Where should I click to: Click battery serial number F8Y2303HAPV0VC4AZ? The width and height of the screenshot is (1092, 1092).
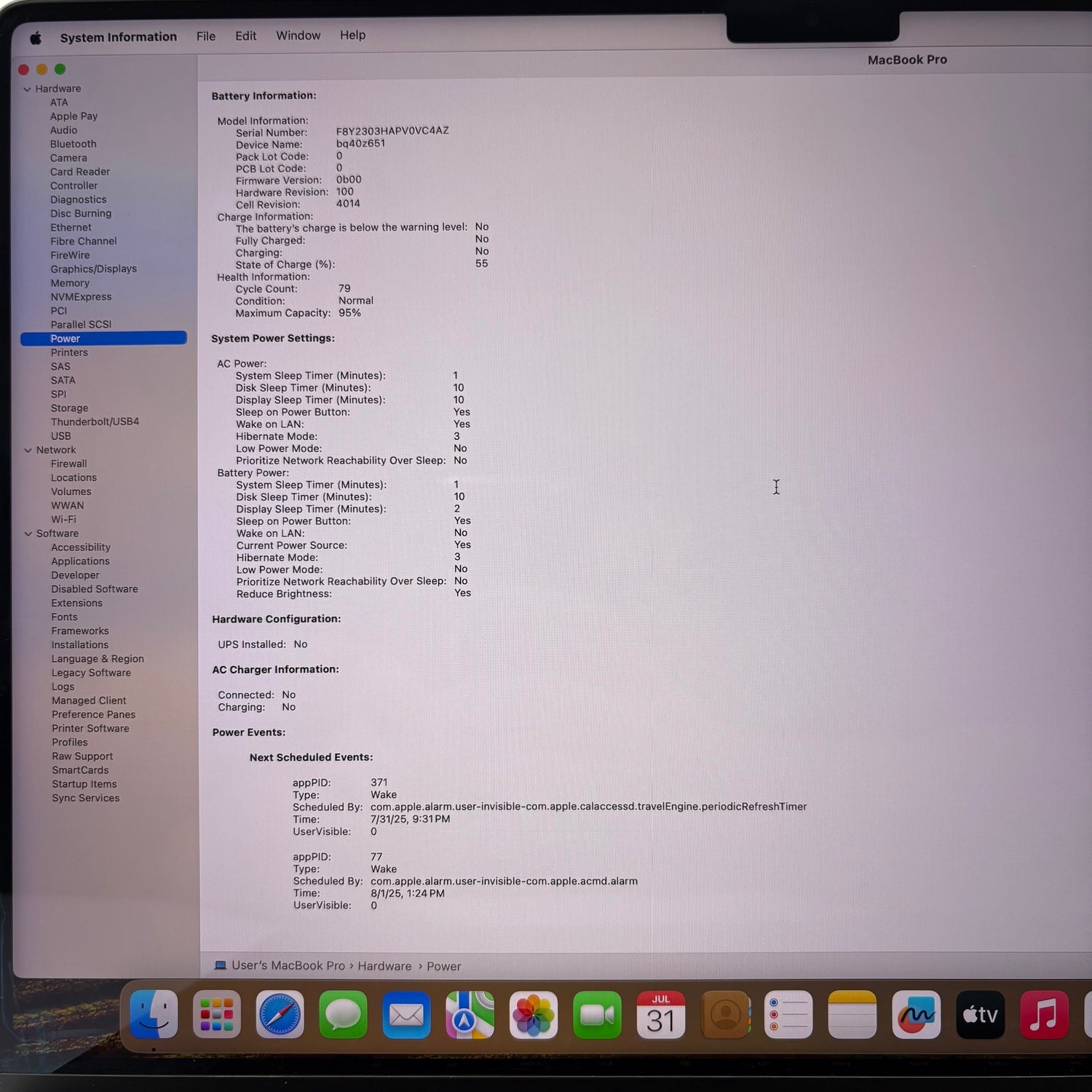(392, 131)
